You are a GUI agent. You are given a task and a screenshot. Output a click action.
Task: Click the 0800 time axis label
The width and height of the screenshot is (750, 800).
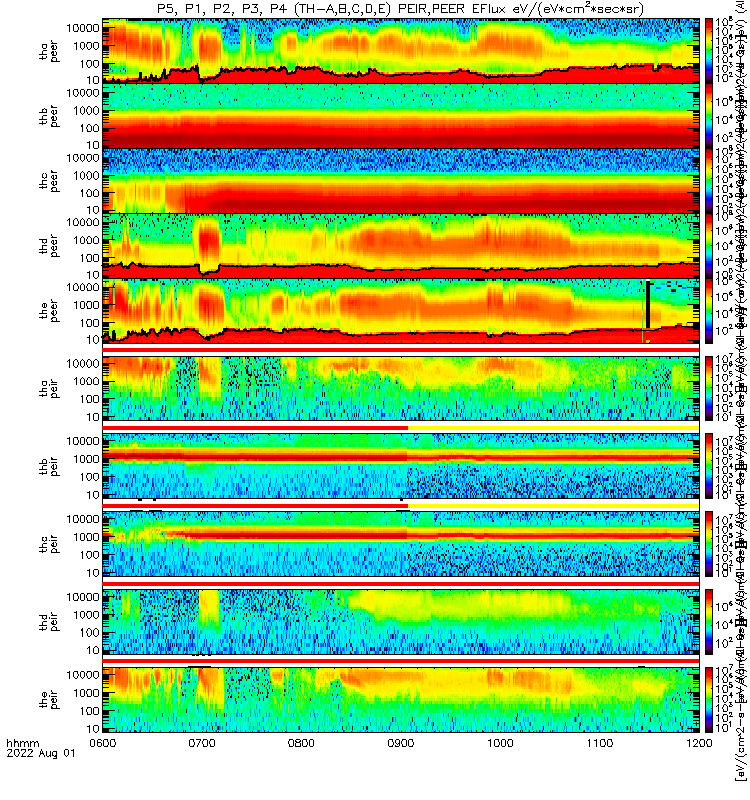point(302,742)
